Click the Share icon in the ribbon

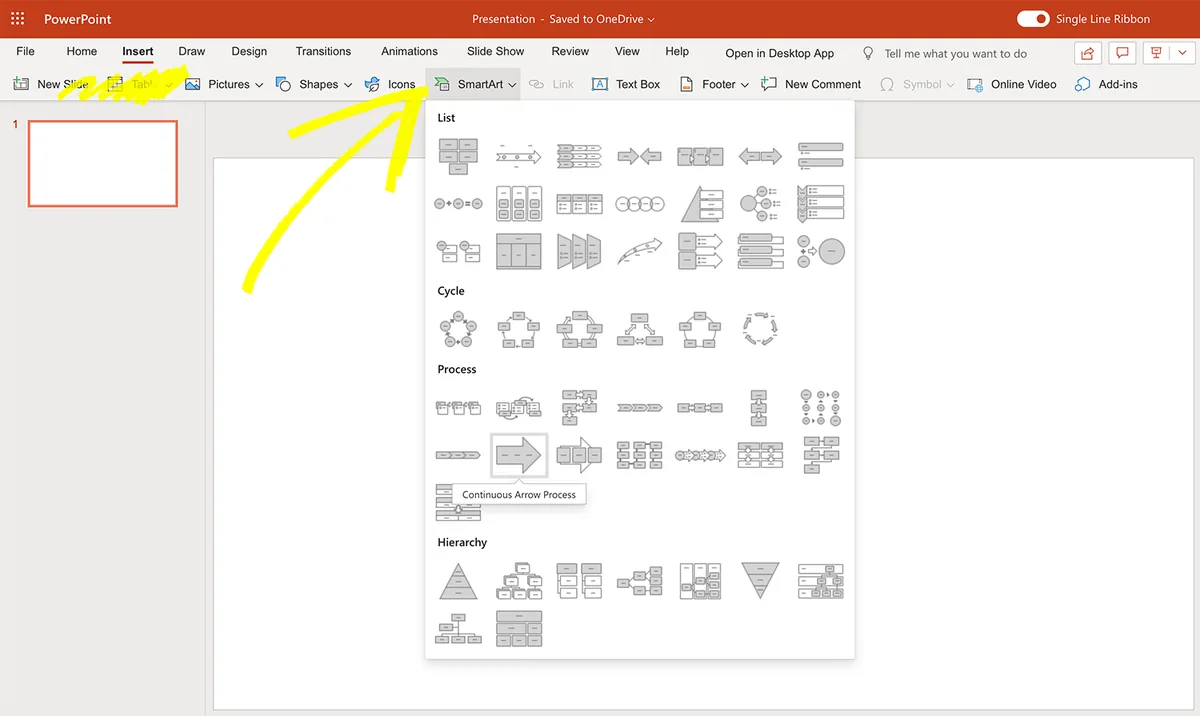pyautogui.click(x=1088, y=53)
